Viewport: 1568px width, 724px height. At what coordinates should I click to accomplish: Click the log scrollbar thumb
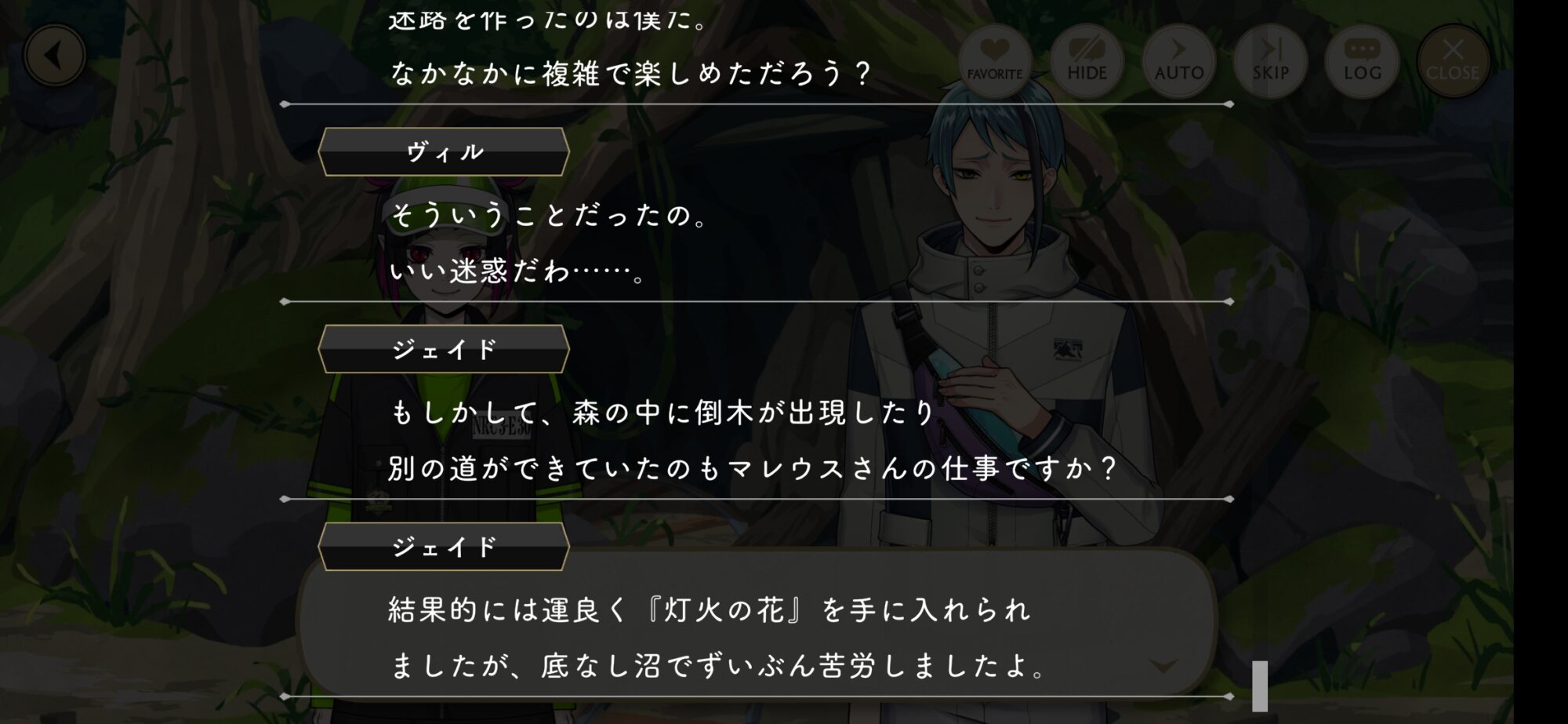(1259, 686)
